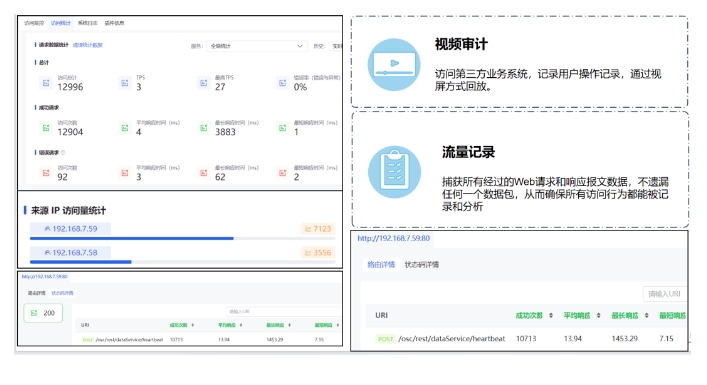The width and height of the screenshot is (707, 385).
Task: Switch to the 访问统计 tab
Action: click(x=60, y=23)
